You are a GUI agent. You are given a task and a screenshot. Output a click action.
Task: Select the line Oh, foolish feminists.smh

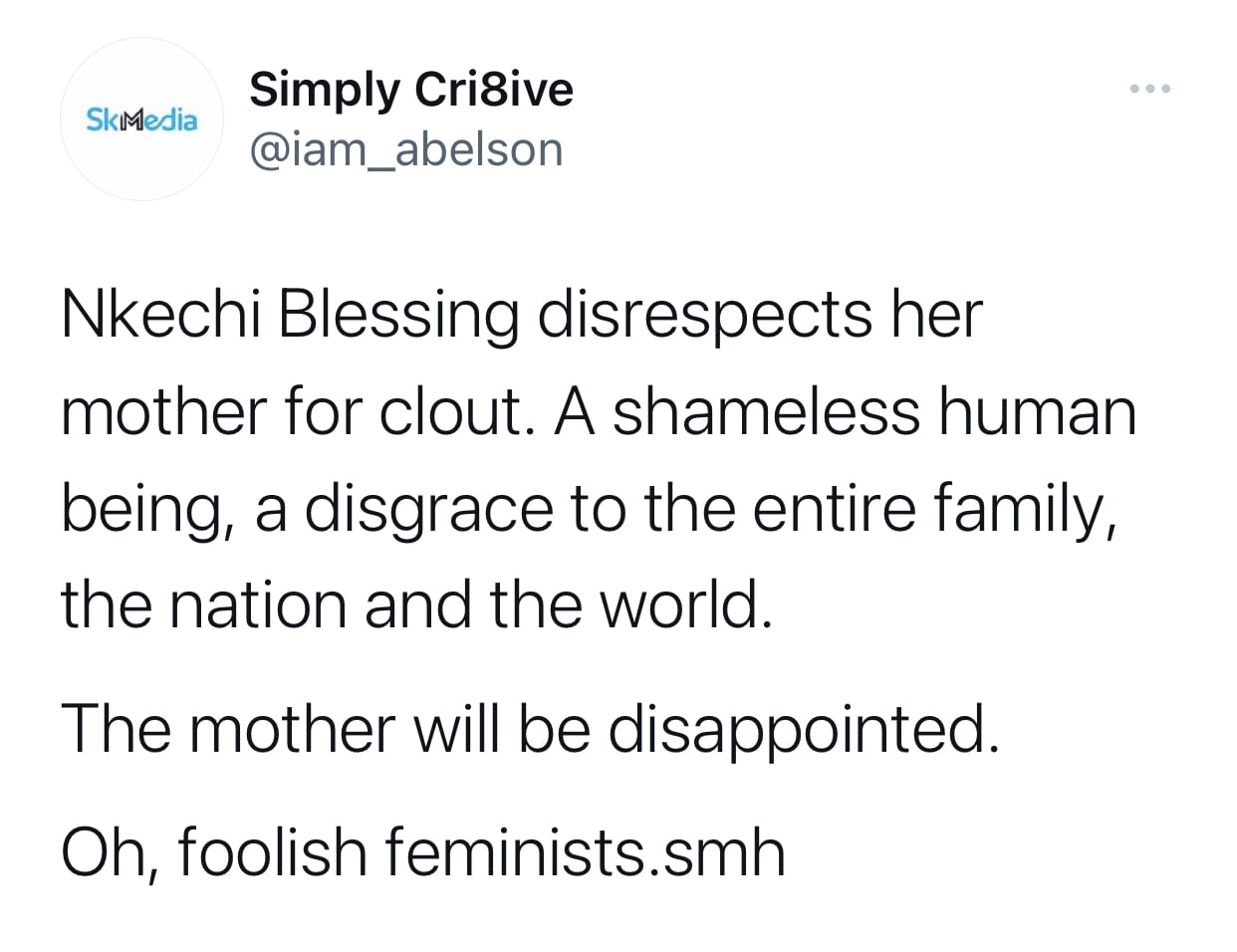coord(423,853)
